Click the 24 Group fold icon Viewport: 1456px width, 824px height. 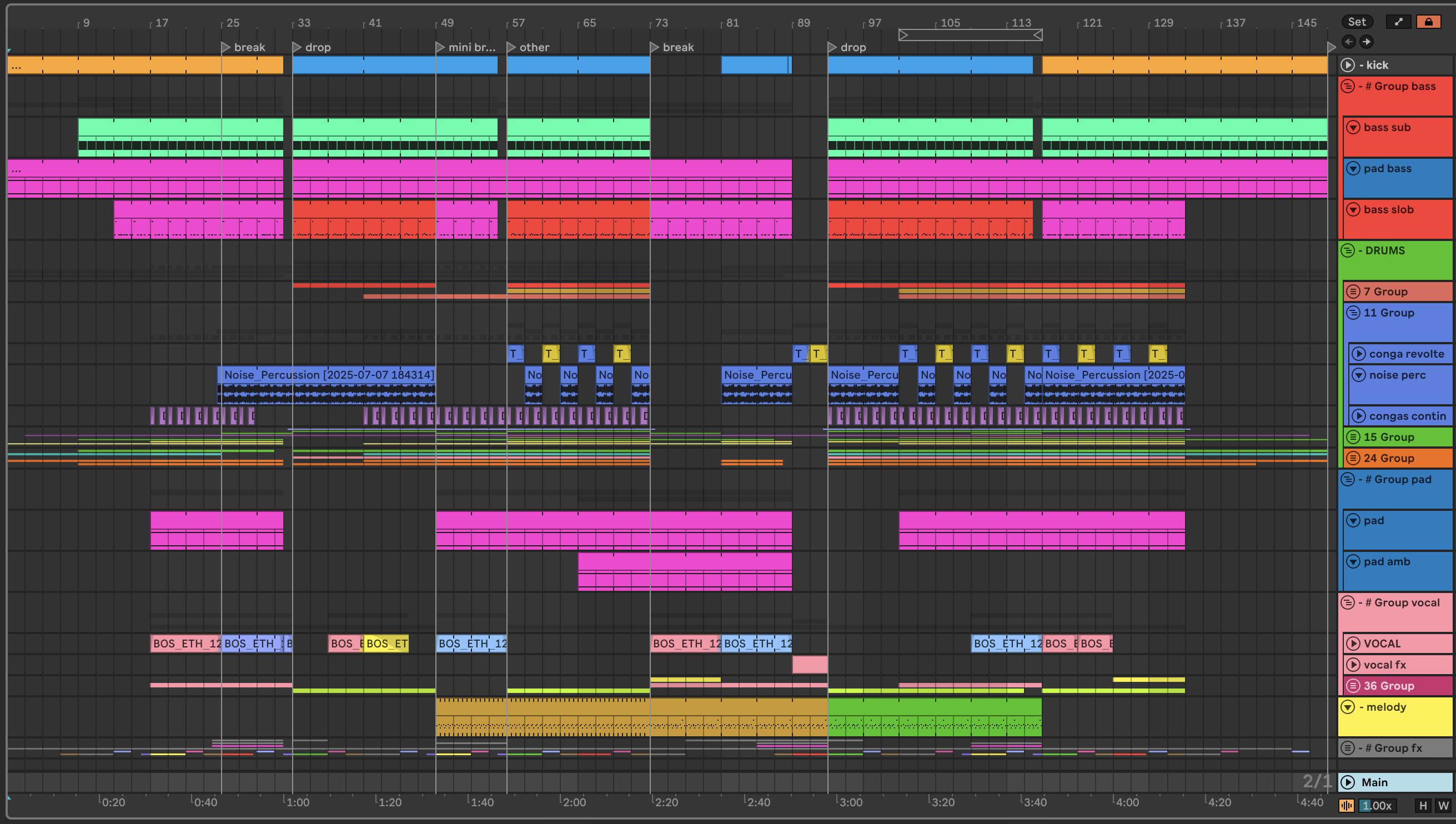click(1353, 458)
